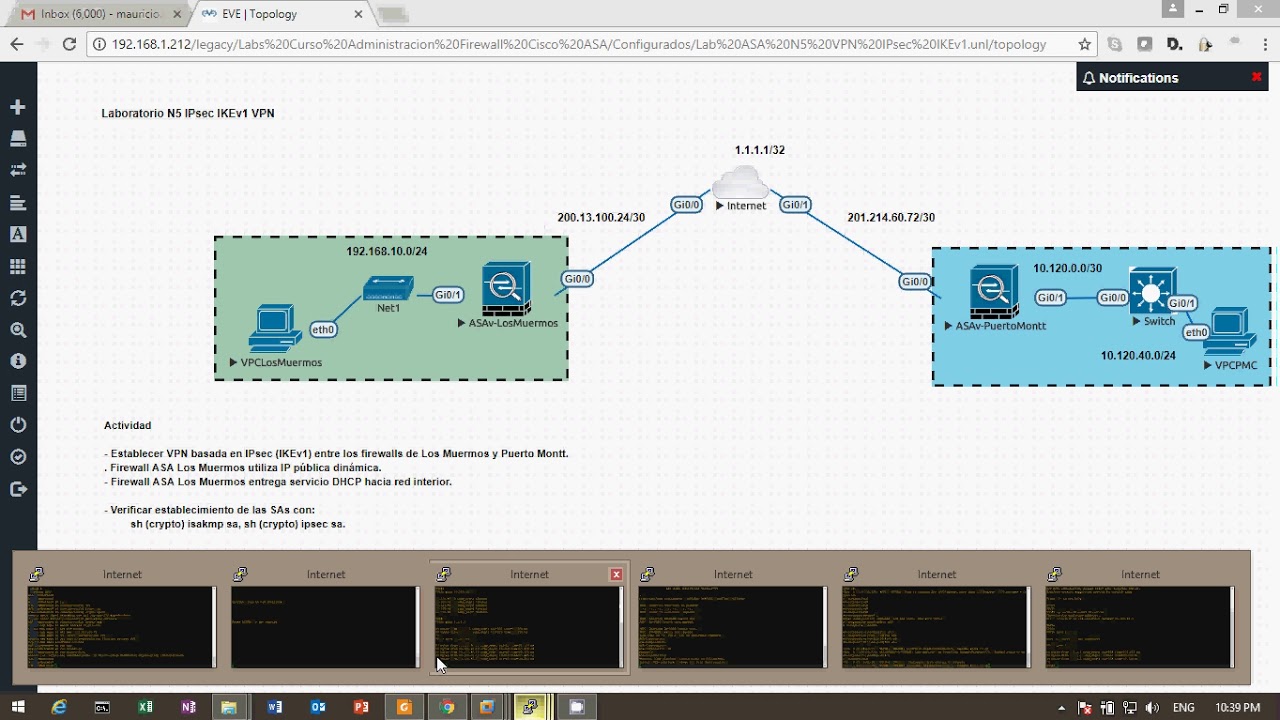Select the fourth Internet PuTTY thumbnail preview
Image resolution: width=1280 pixels, height=720 pixels.
pyautogui.click(x=733, y=627)
